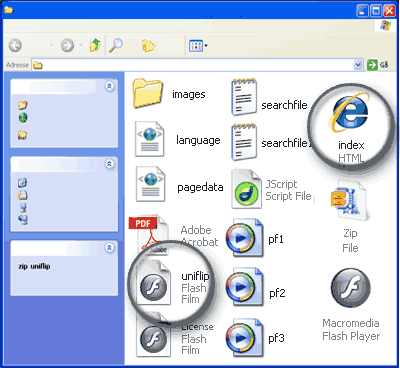Select the language file name label
This screenshot has width=400, height=368.
point(198,140)
